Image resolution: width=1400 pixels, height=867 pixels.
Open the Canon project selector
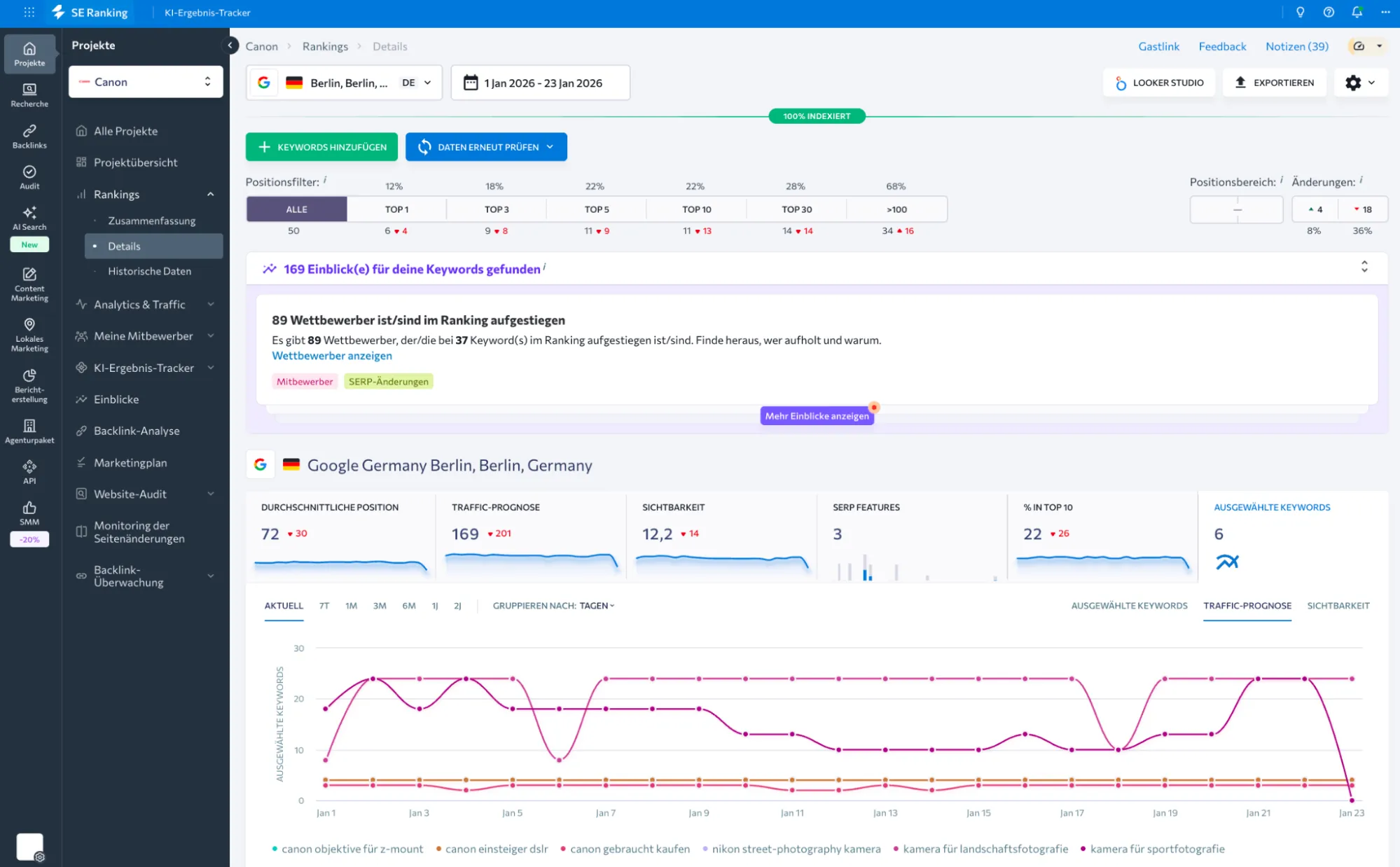click(x=145, y=81)
